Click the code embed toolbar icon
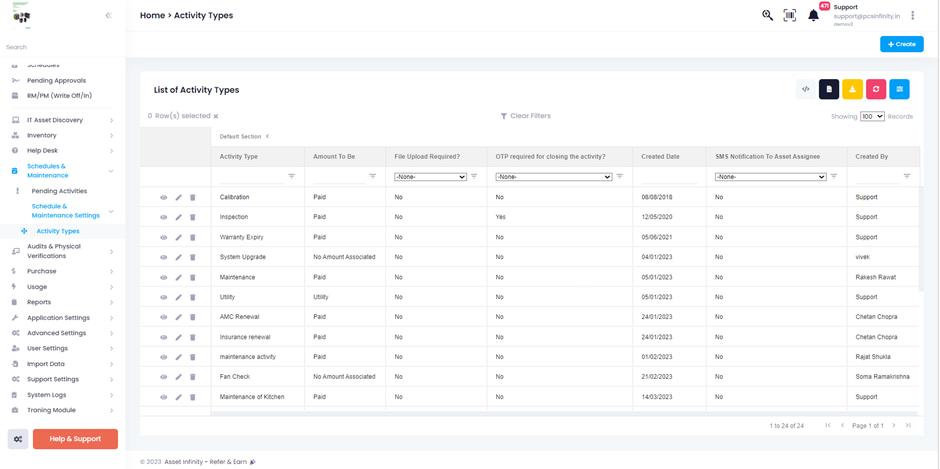Screen dimensions: 940x469 806,89
